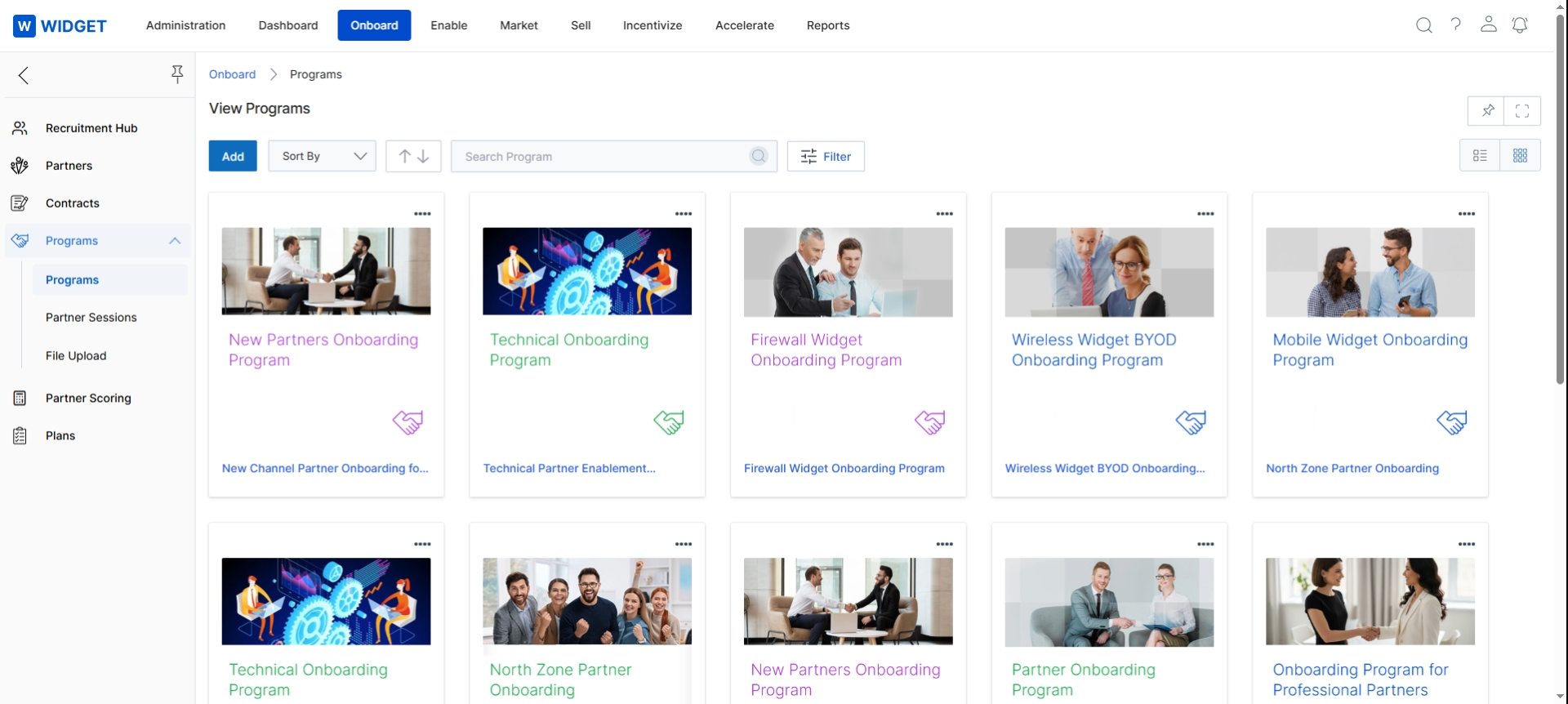The image size is (1568, 704).
Task: Open the Sell tab
Action: coord(581,25)
